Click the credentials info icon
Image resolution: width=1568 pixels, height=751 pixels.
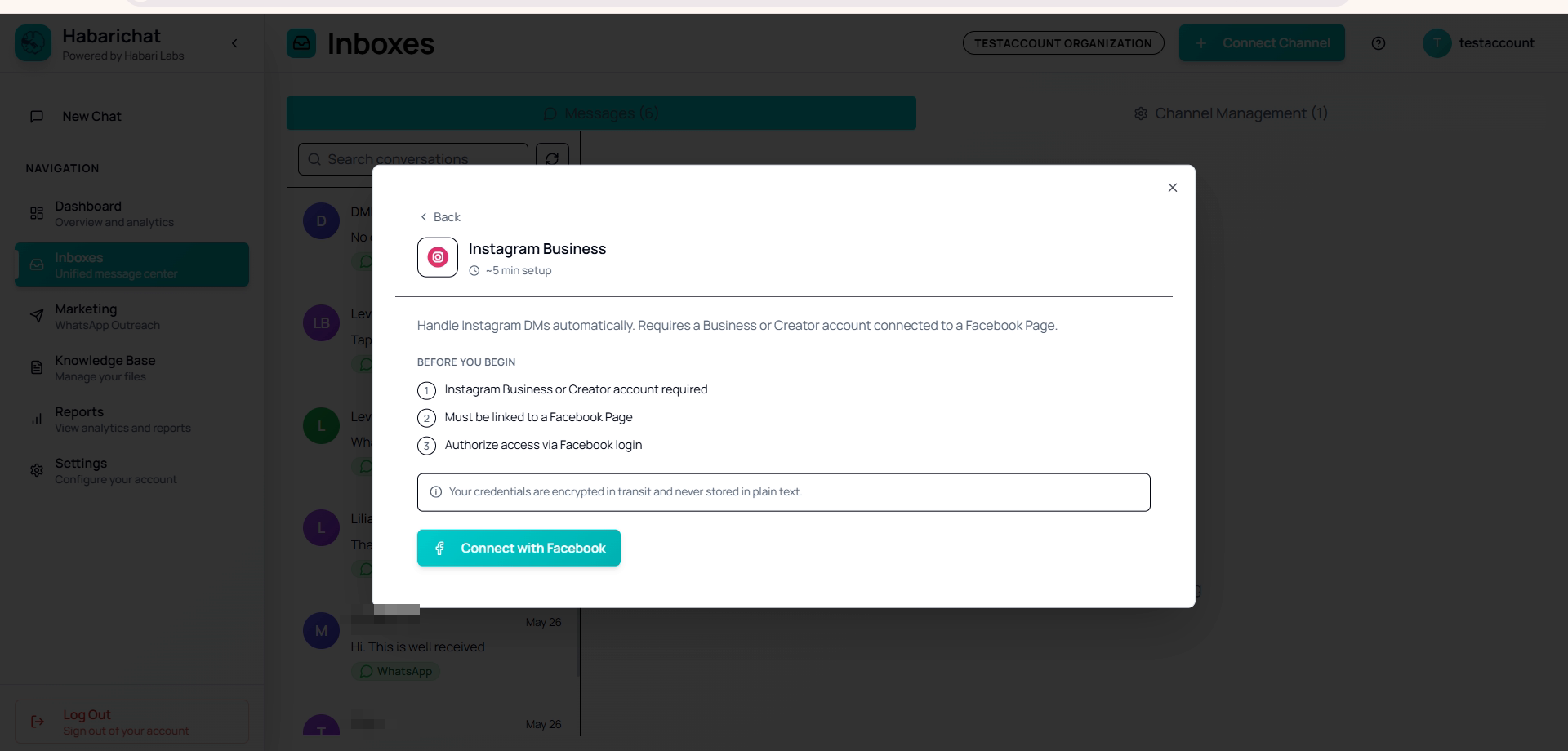coord(435,492)
